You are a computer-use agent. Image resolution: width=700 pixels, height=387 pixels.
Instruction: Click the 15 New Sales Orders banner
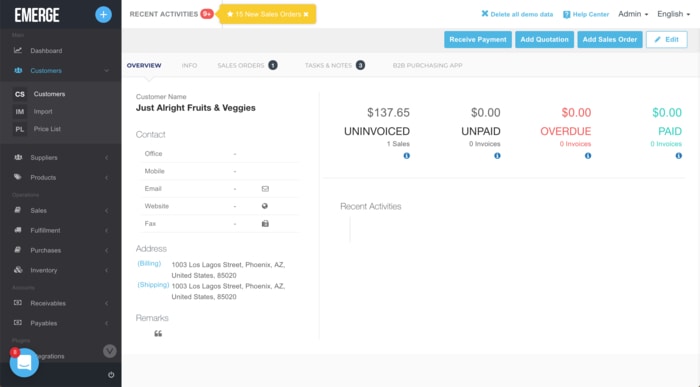[x=267, y=14]
